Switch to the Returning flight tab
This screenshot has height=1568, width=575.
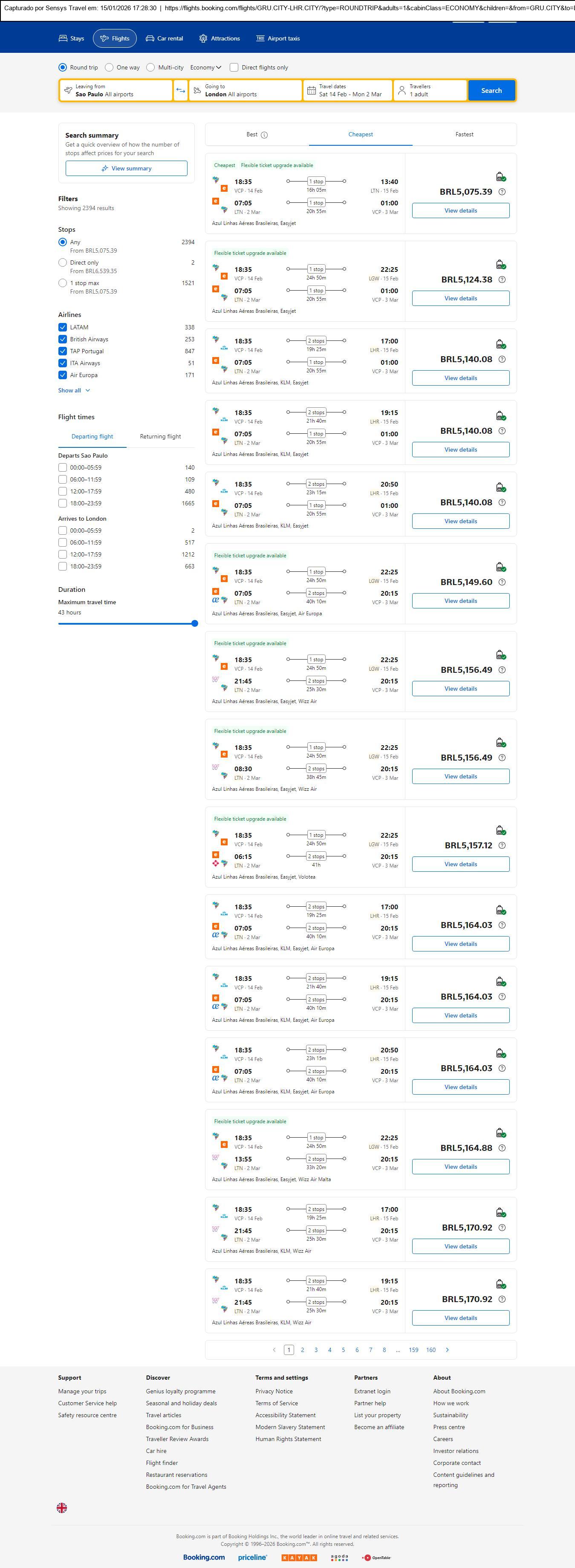[160, 436]
